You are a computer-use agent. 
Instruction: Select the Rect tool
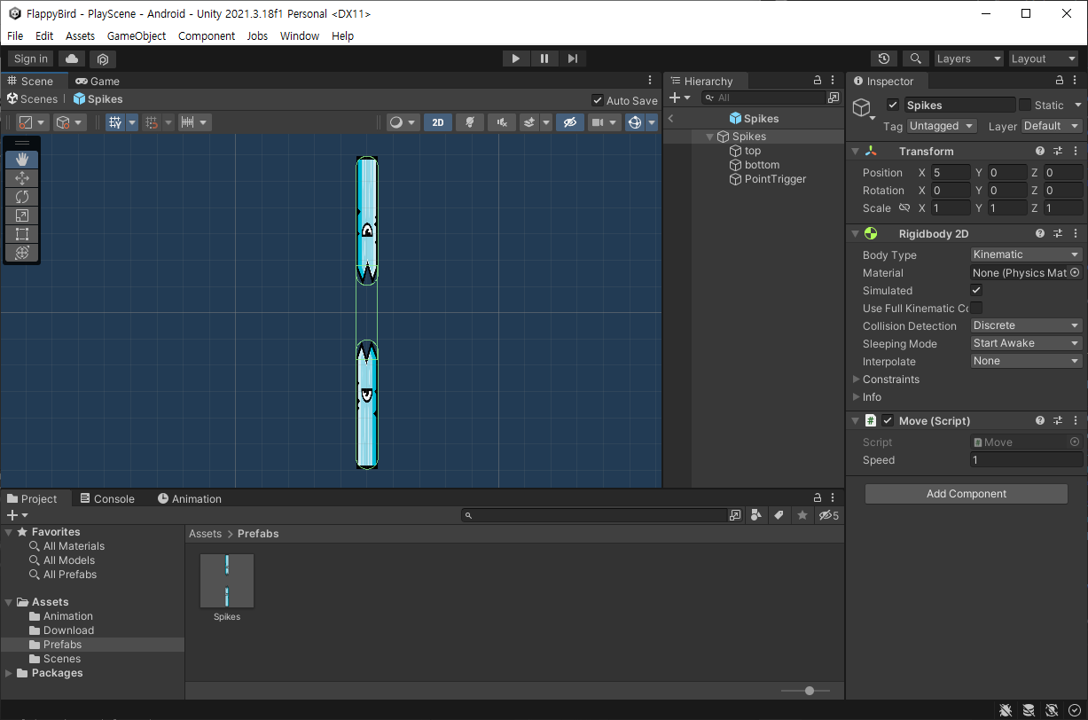tap(22, 234)
